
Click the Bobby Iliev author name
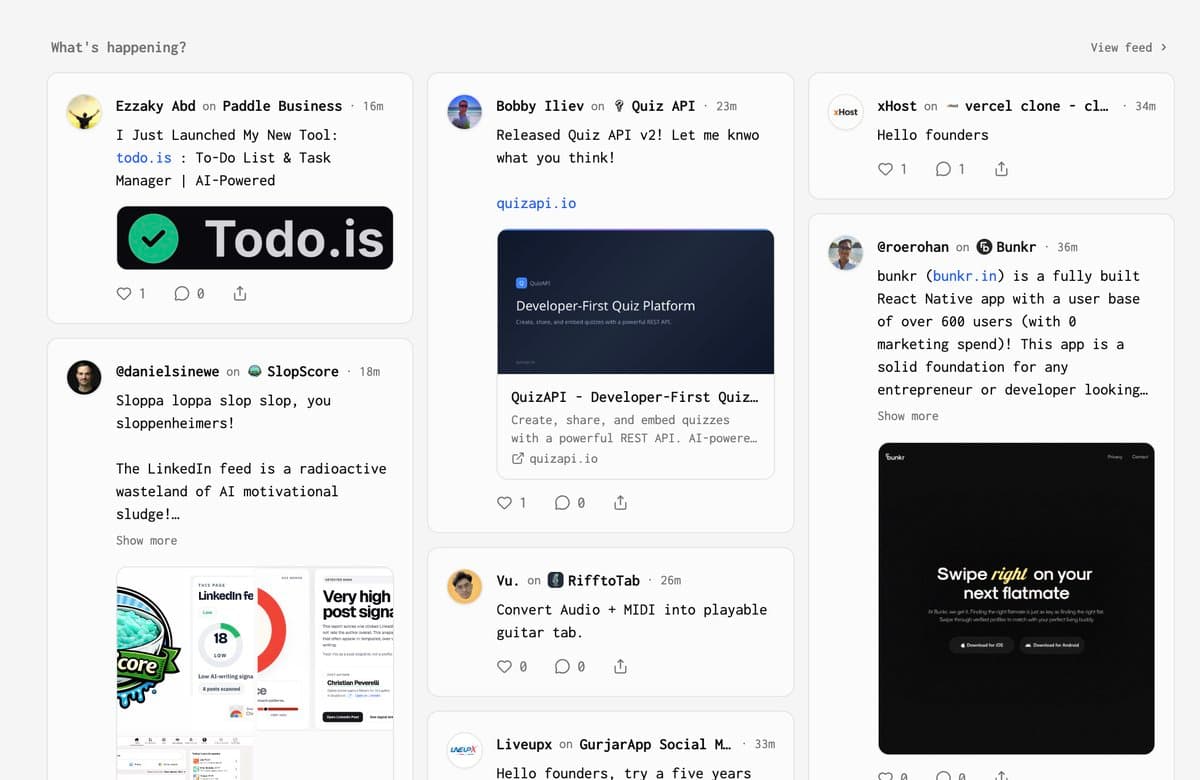tap(540, 106)
